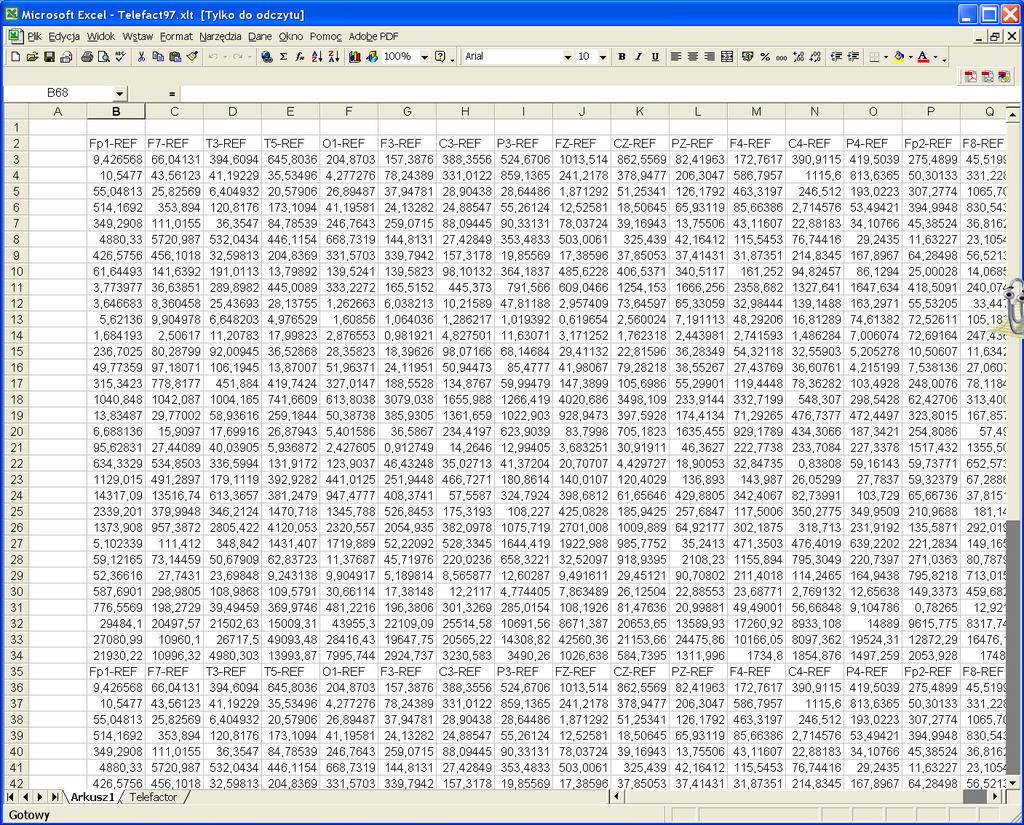Image resolution: width=1024 pixels, height=825 pixels.
Task: Go to the last sheet tab arrow
Action: click(x=56, y=797)
